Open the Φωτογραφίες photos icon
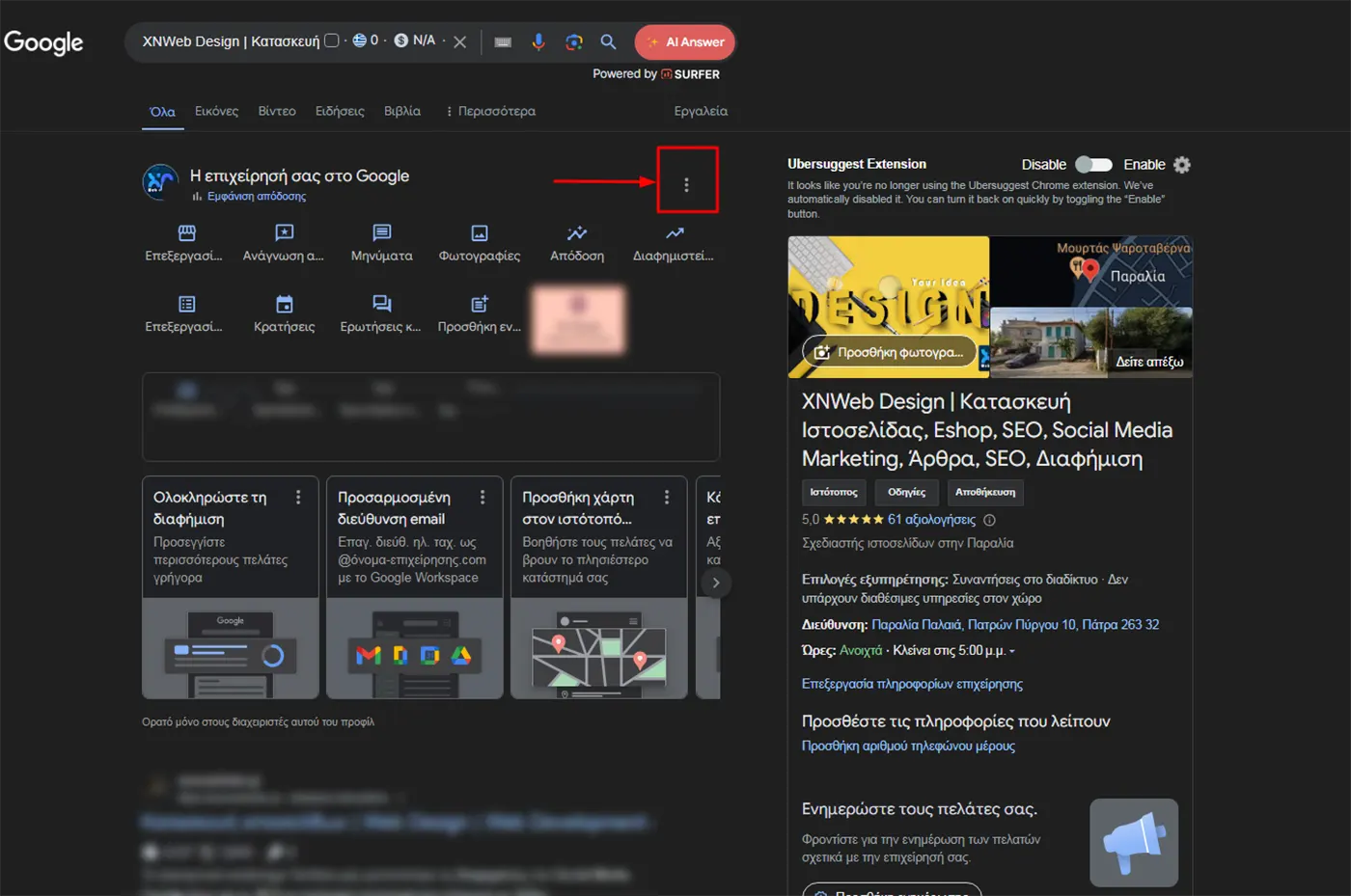 click(x=480, y=232)
